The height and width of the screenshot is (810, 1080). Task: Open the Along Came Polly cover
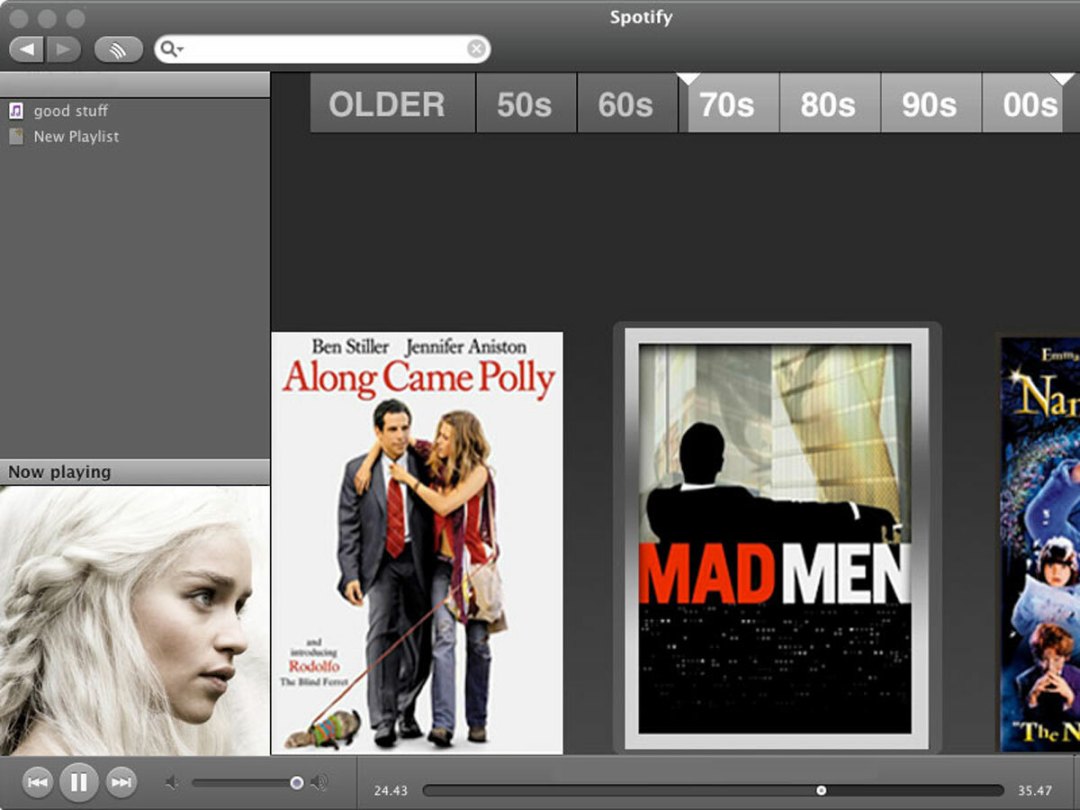coord(417,543)
